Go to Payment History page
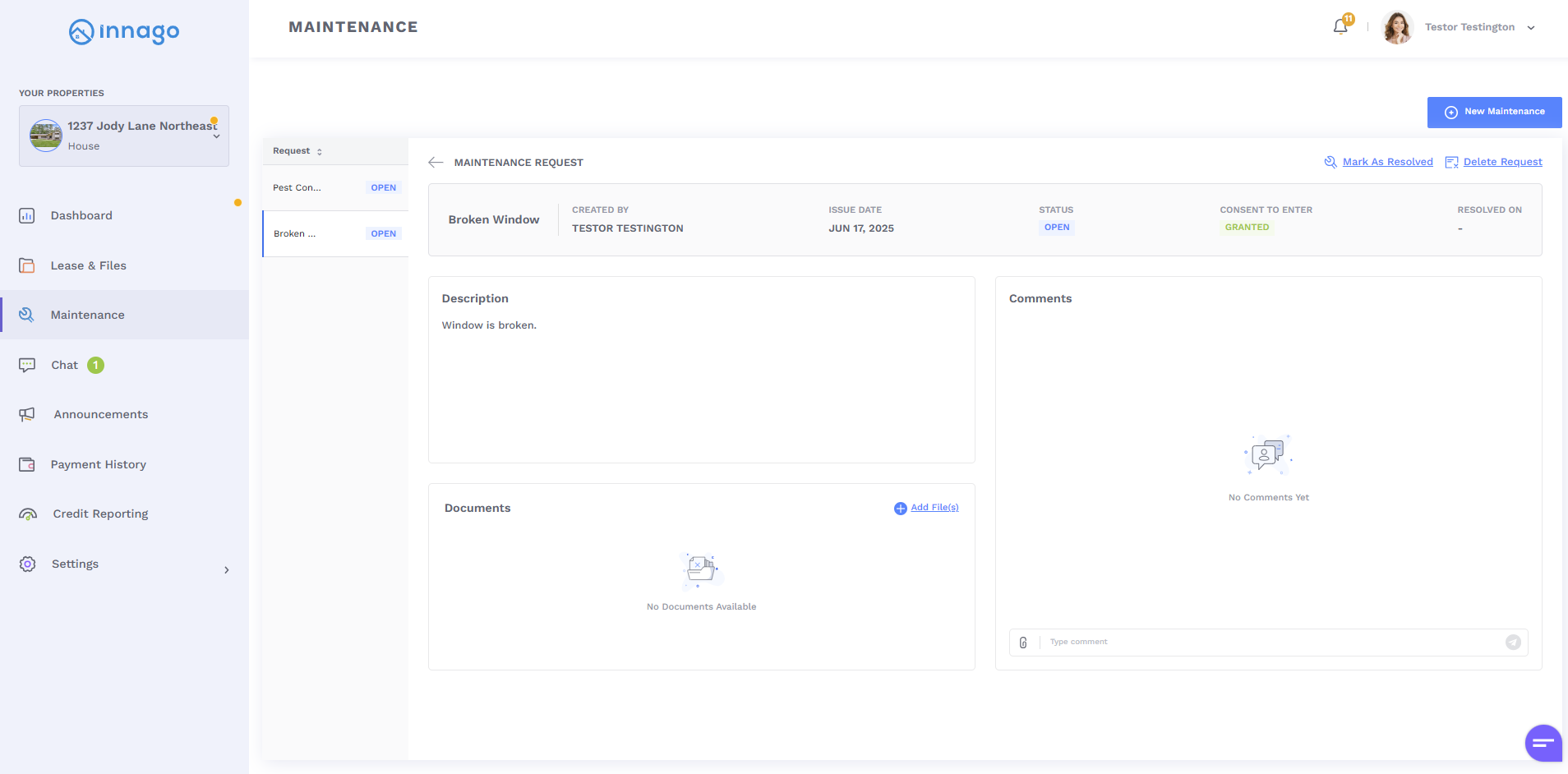 point(98,464)
